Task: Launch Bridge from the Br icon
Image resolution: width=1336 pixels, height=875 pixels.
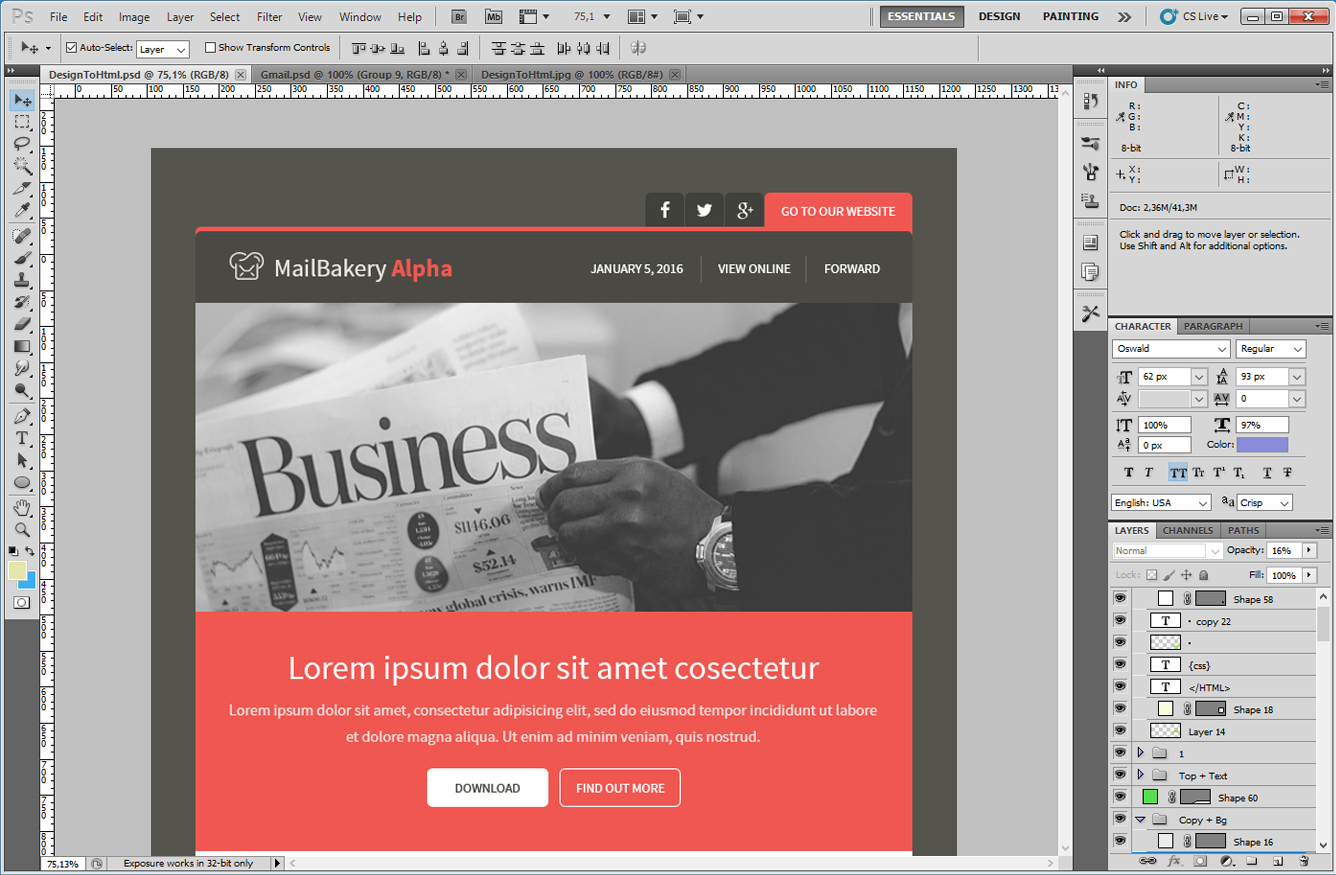Action: pyautogui.click(x=459, y=17)
